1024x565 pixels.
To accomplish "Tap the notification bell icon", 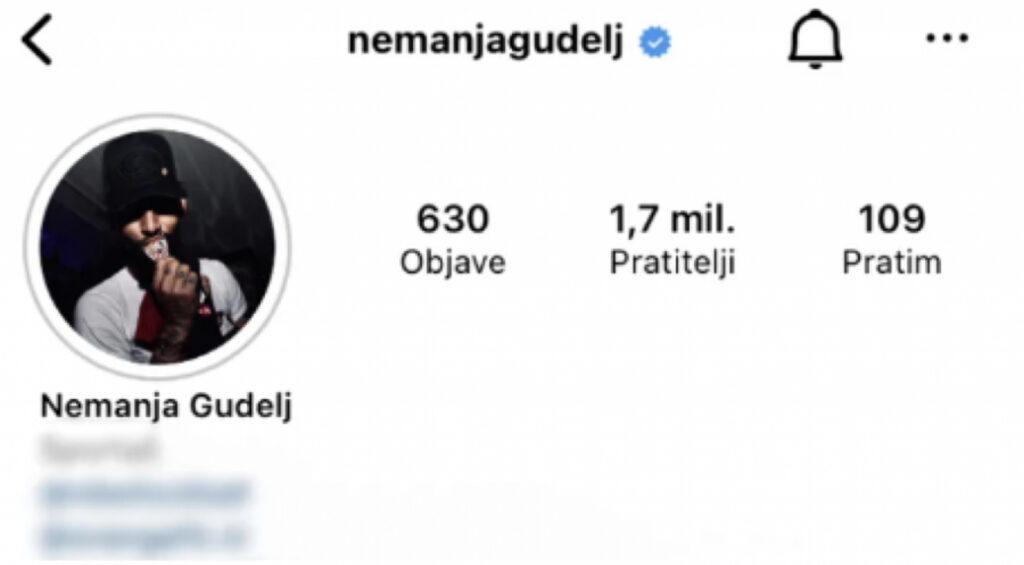I will [x=816, y=39].
